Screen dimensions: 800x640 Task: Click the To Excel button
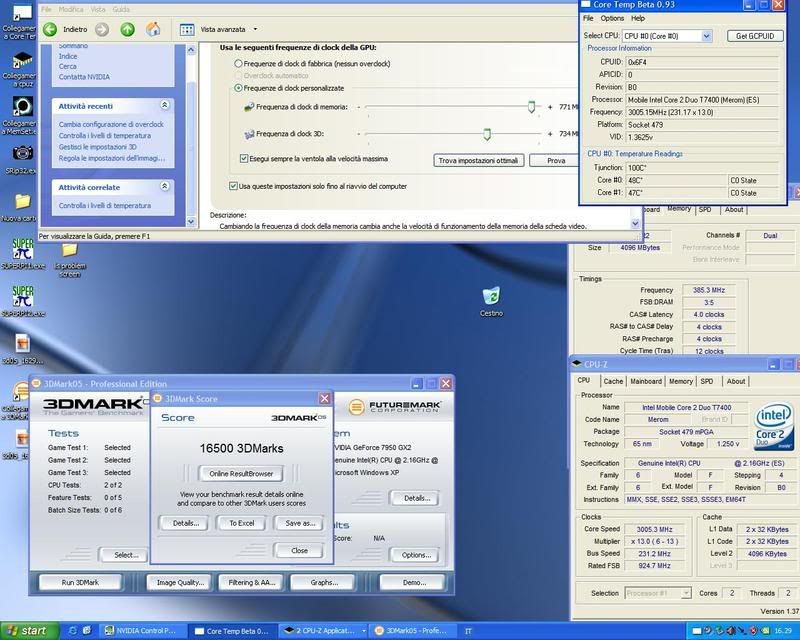[x=241, y=523]
